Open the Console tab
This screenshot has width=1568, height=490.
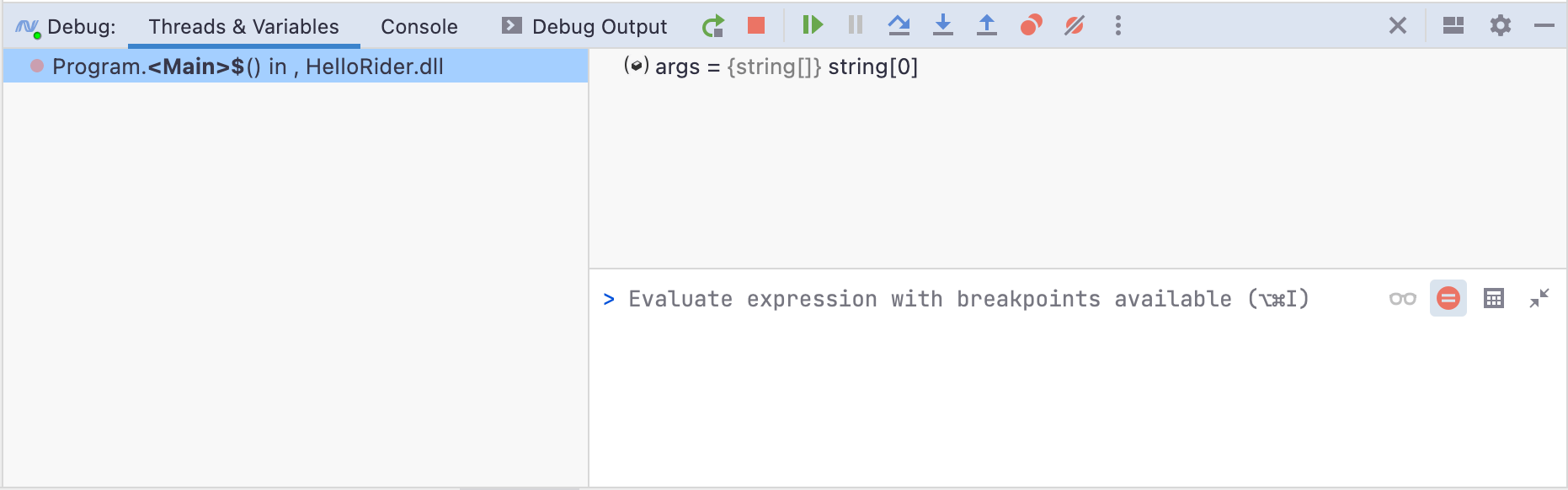[x=419, y=27]
